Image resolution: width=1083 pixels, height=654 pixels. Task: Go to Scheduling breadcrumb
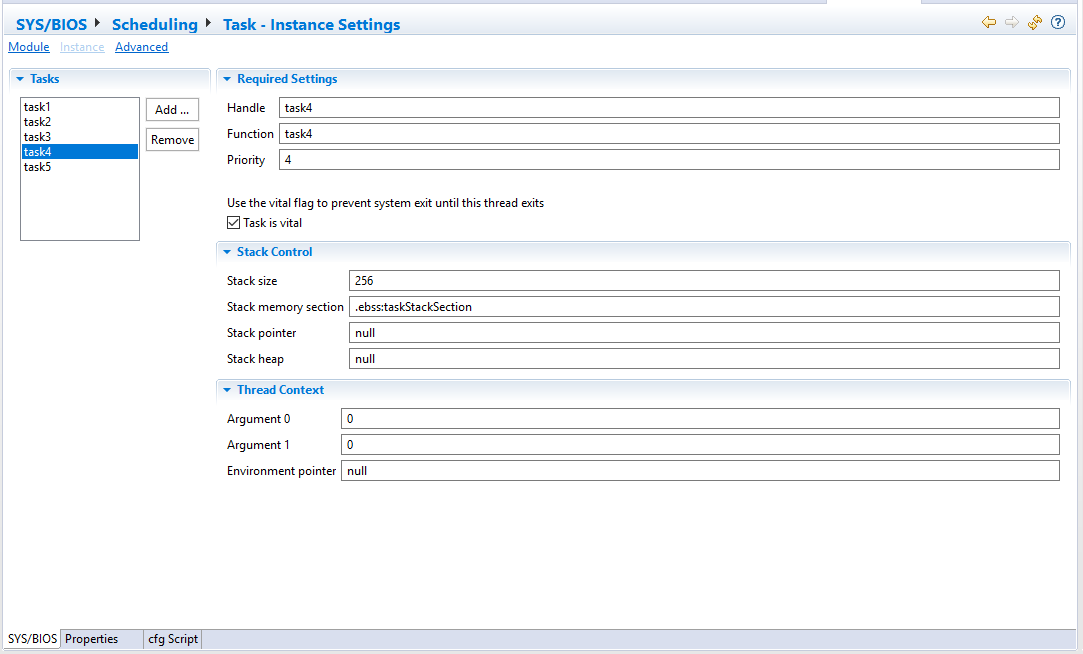(155, 24)
